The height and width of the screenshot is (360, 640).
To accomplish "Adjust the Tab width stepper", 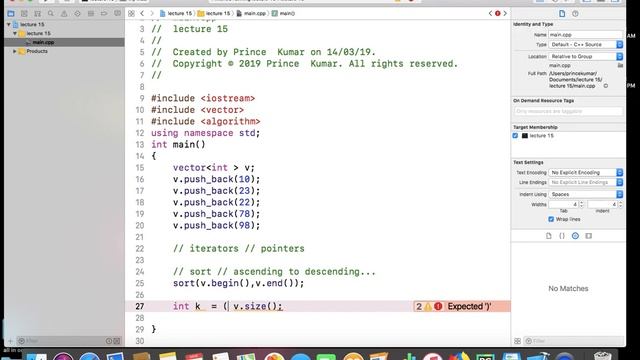I will [x=582, y=204].
